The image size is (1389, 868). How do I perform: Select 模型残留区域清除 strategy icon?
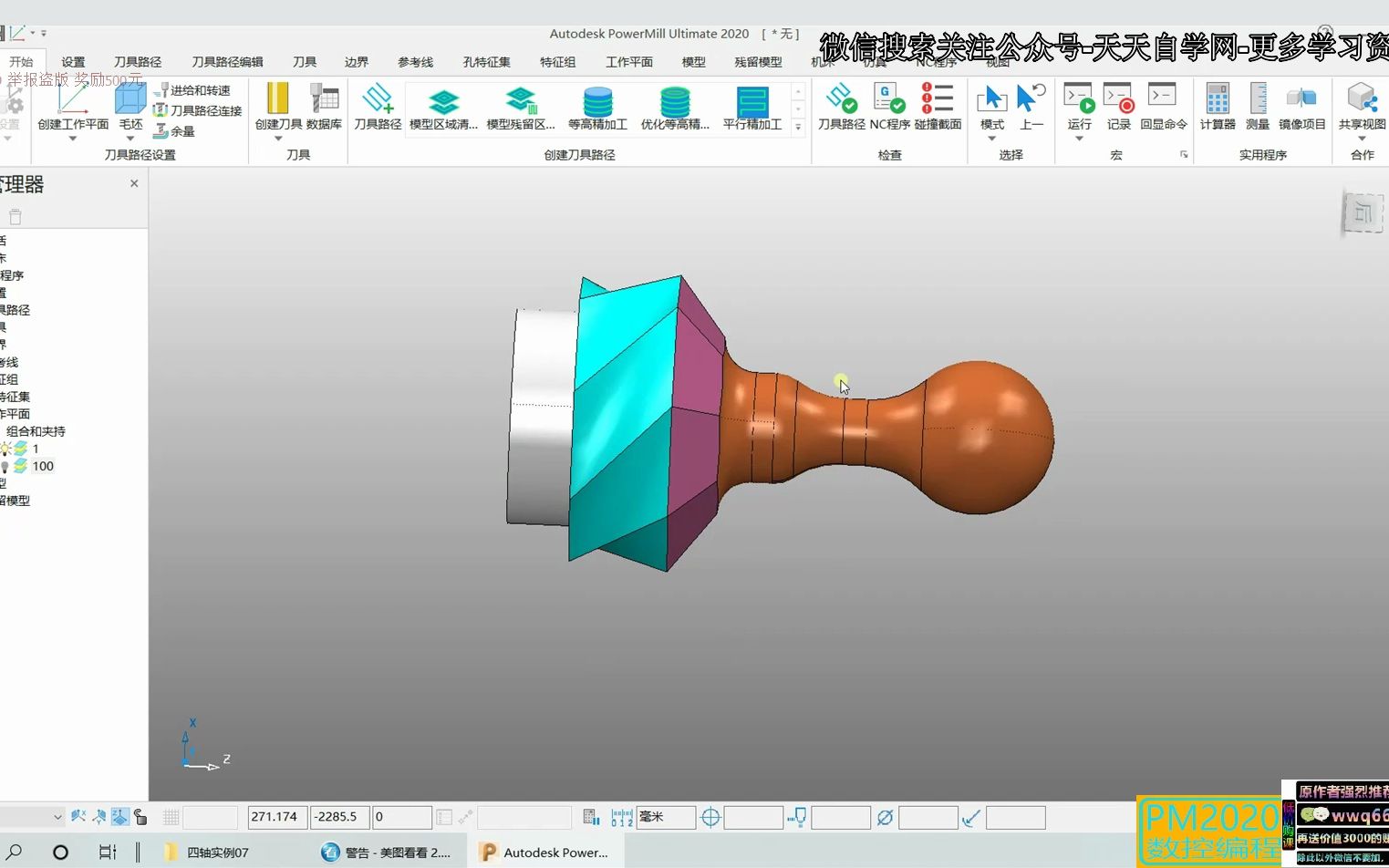coord(521,100)
